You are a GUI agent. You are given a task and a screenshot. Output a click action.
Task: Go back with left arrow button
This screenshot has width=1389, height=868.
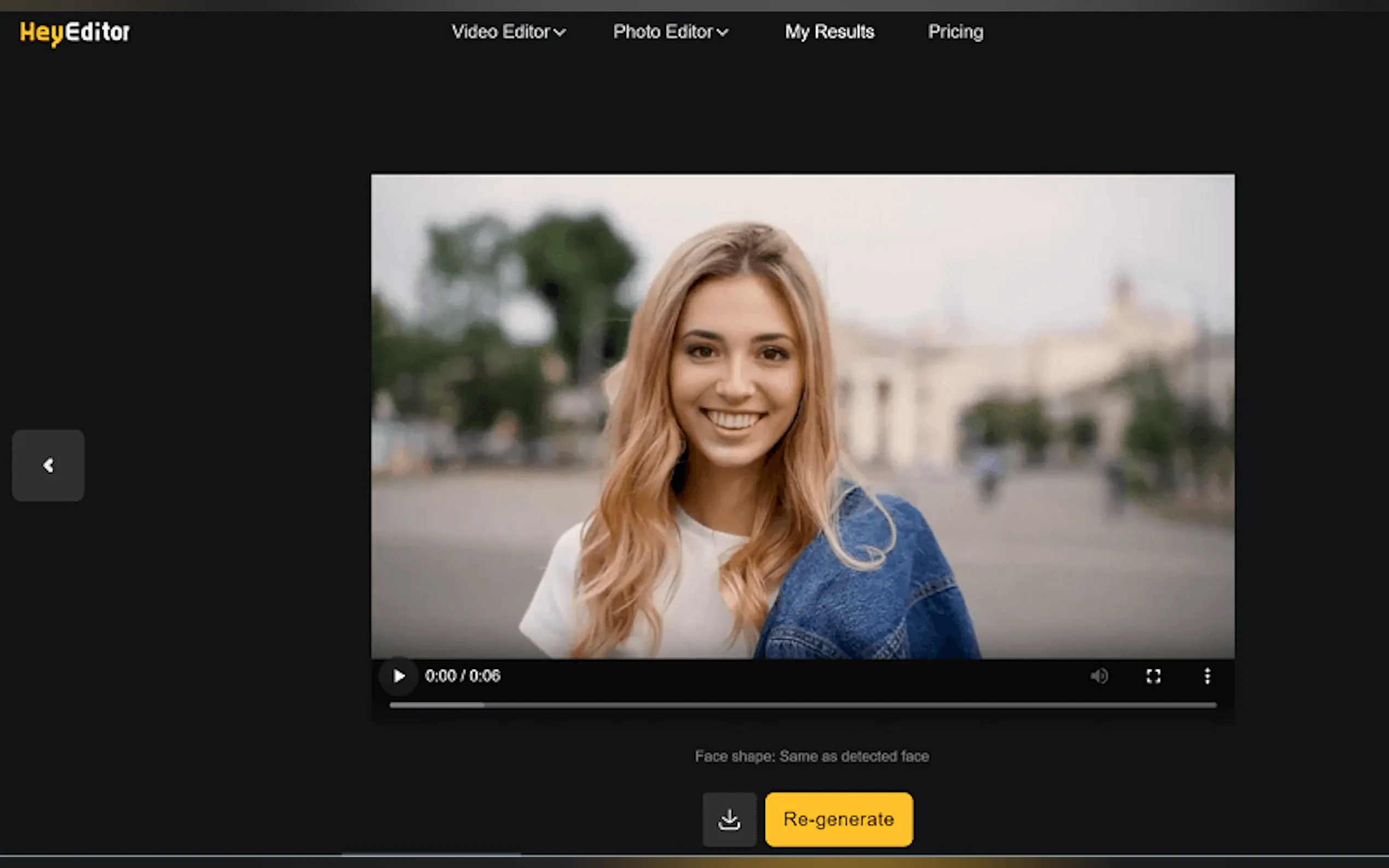tap(48, 465)
